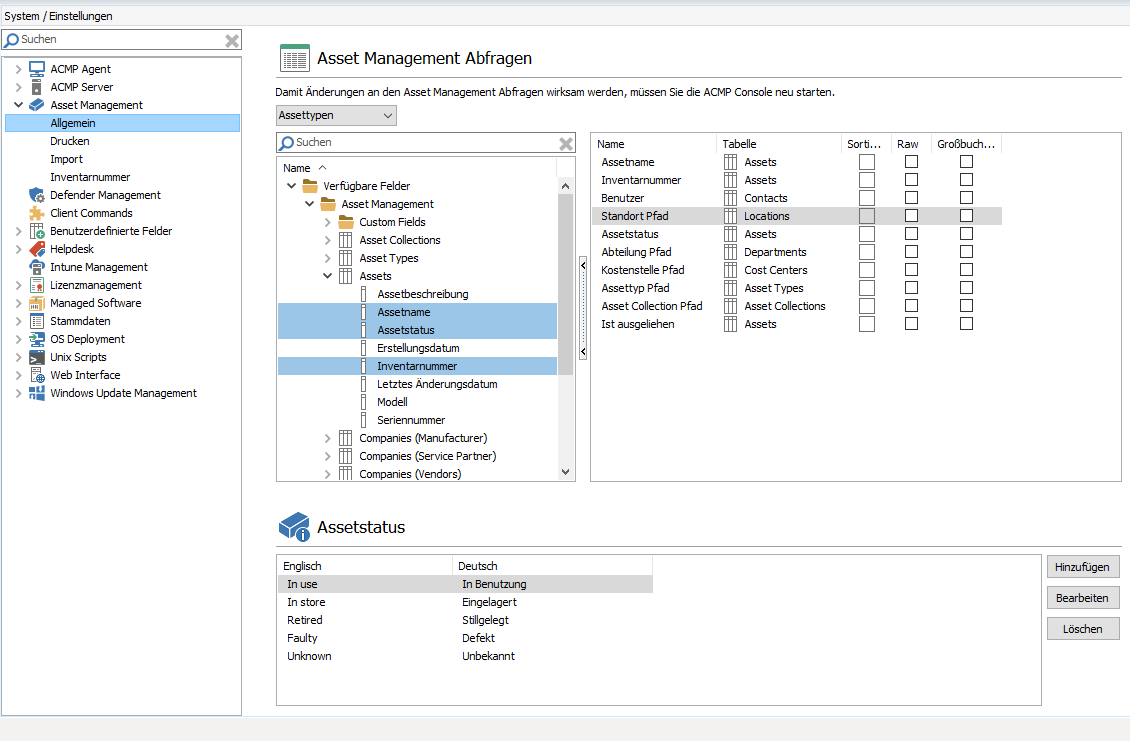Expand the Custom Fields tree node
1130x742 pixels.
(x=328, y=222)
